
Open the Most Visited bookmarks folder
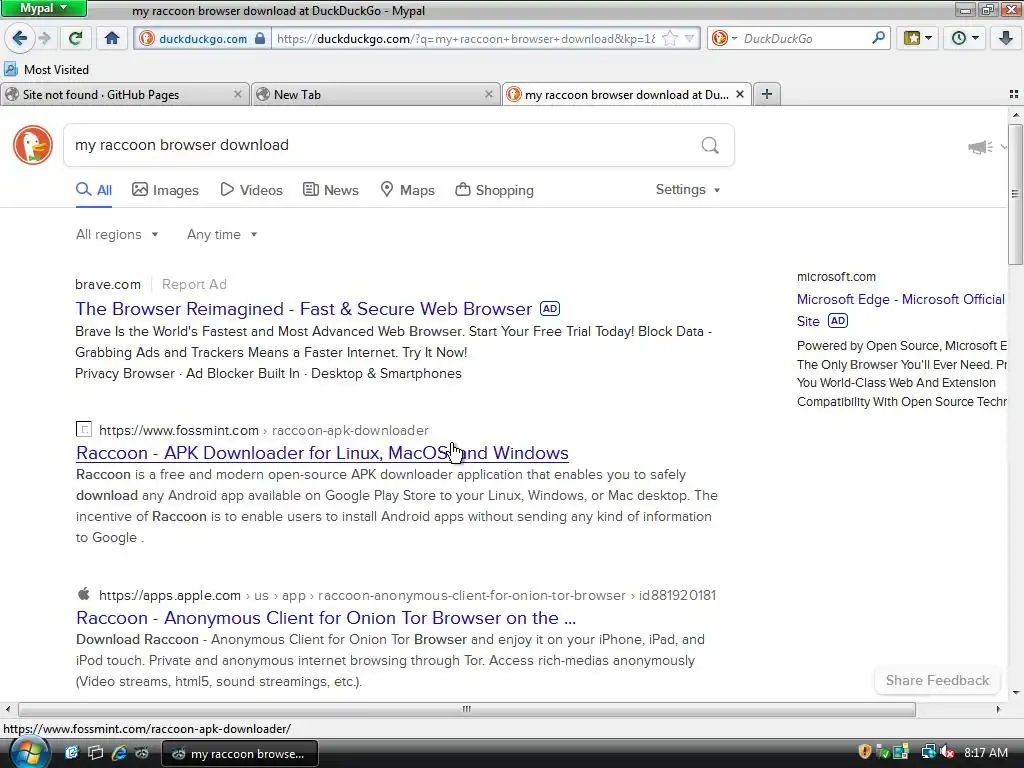46,69
